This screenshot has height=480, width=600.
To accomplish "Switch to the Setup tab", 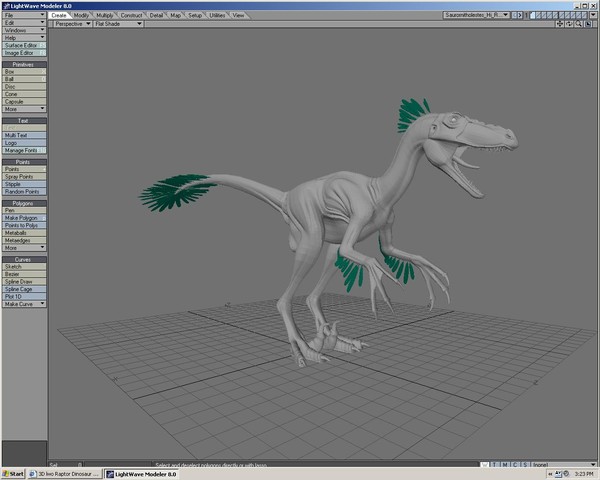I will click(x=195, y=15).
